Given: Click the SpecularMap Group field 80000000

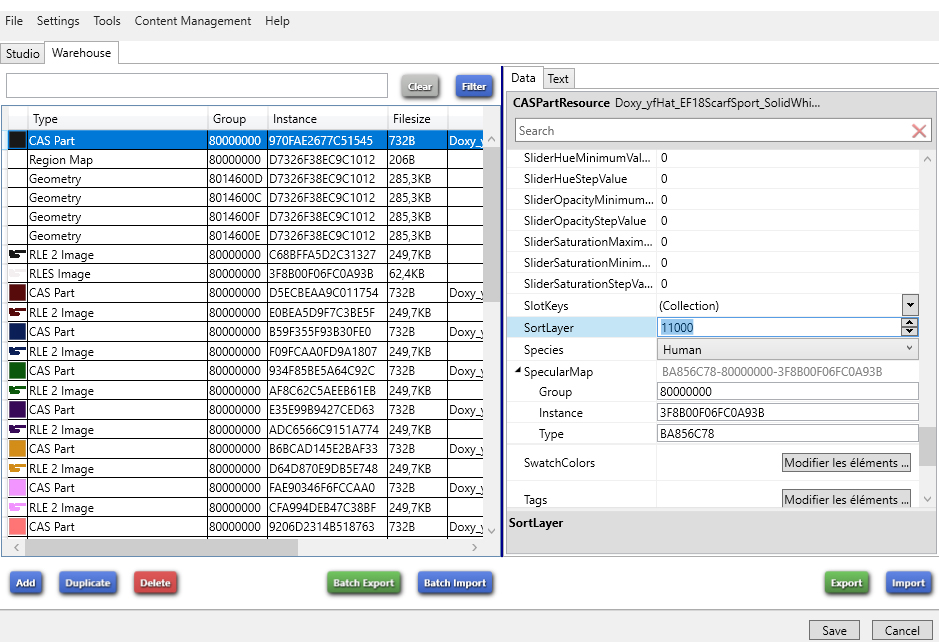Looking at the screenshot, I should point(787,392).
